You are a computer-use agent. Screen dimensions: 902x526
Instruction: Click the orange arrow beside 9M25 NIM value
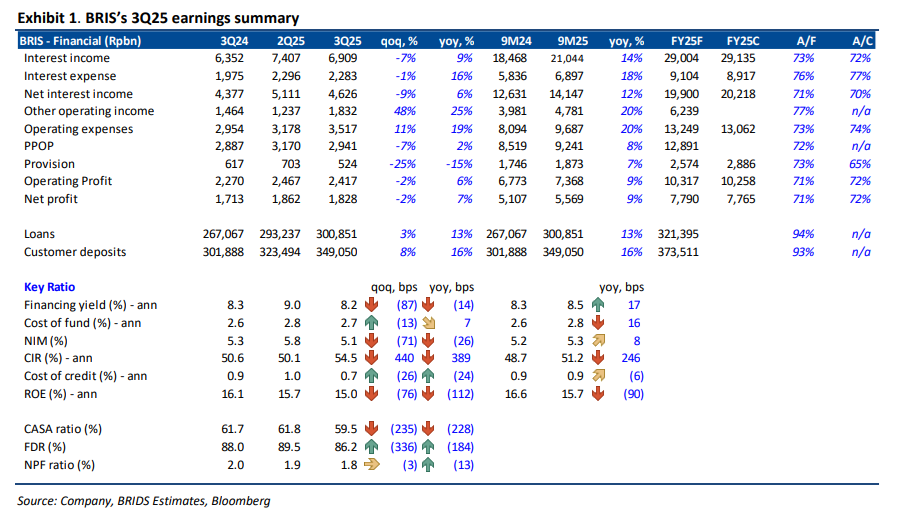[x=598, y=341]
